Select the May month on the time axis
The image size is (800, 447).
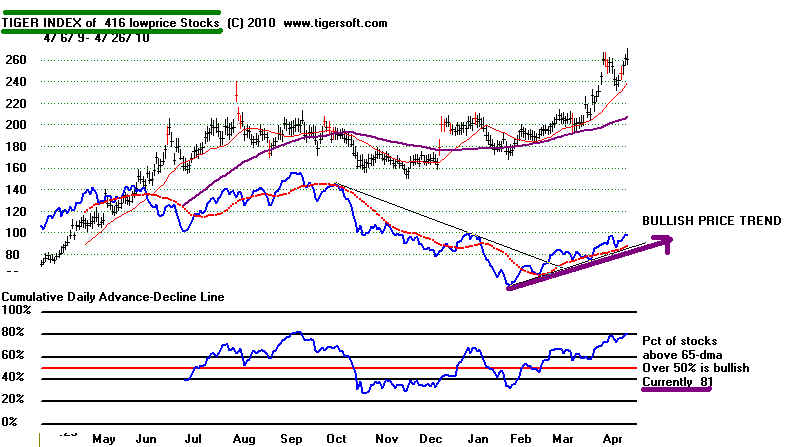104,438
